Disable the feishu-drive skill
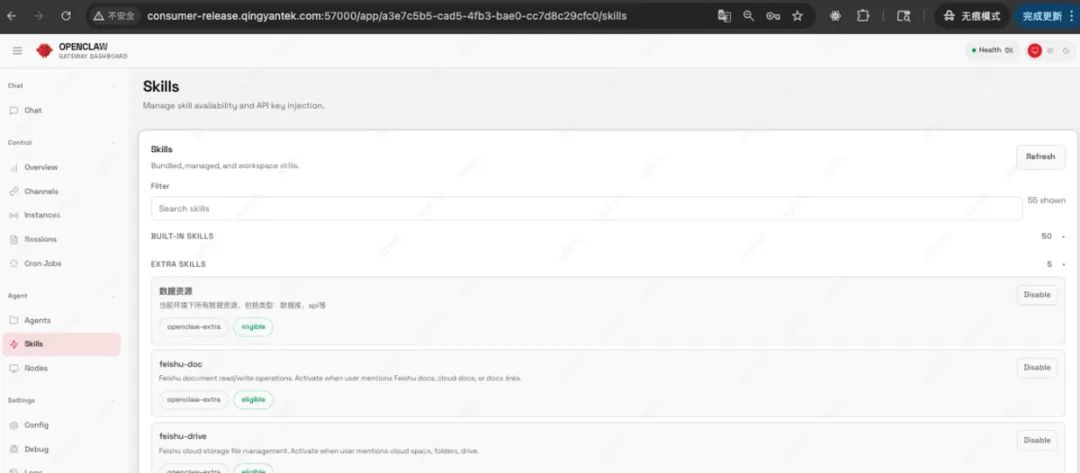Screen dimensions: 1080x473 tap(1037, 440)
